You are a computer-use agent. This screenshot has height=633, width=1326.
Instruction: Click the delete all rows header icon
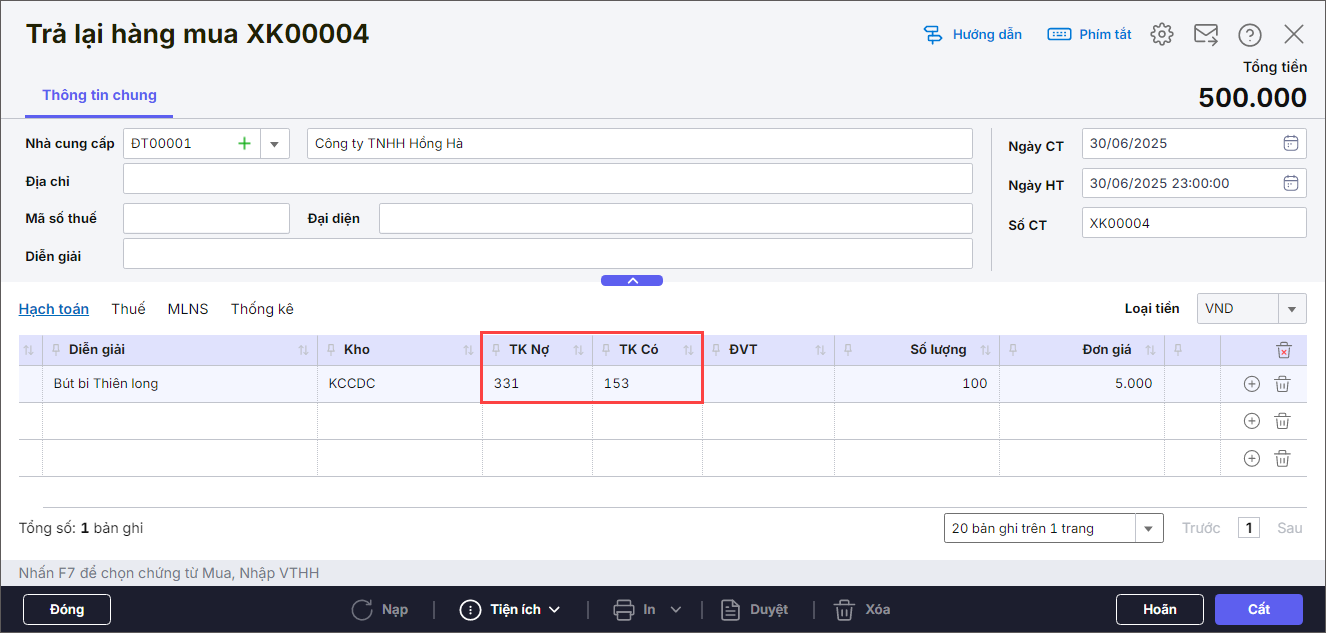coord(1284,350)
